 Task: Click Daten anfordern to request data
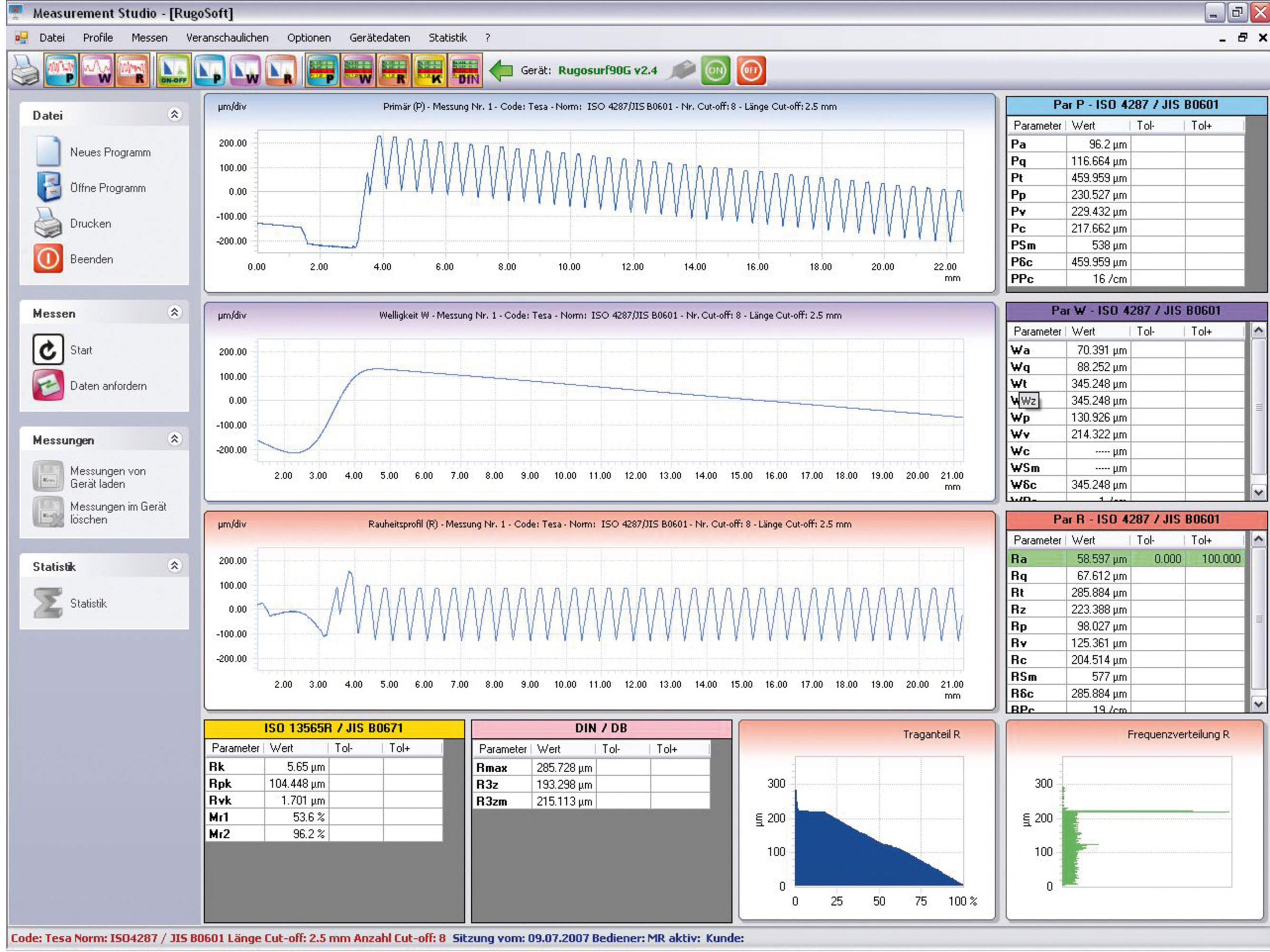click(108, 386)
